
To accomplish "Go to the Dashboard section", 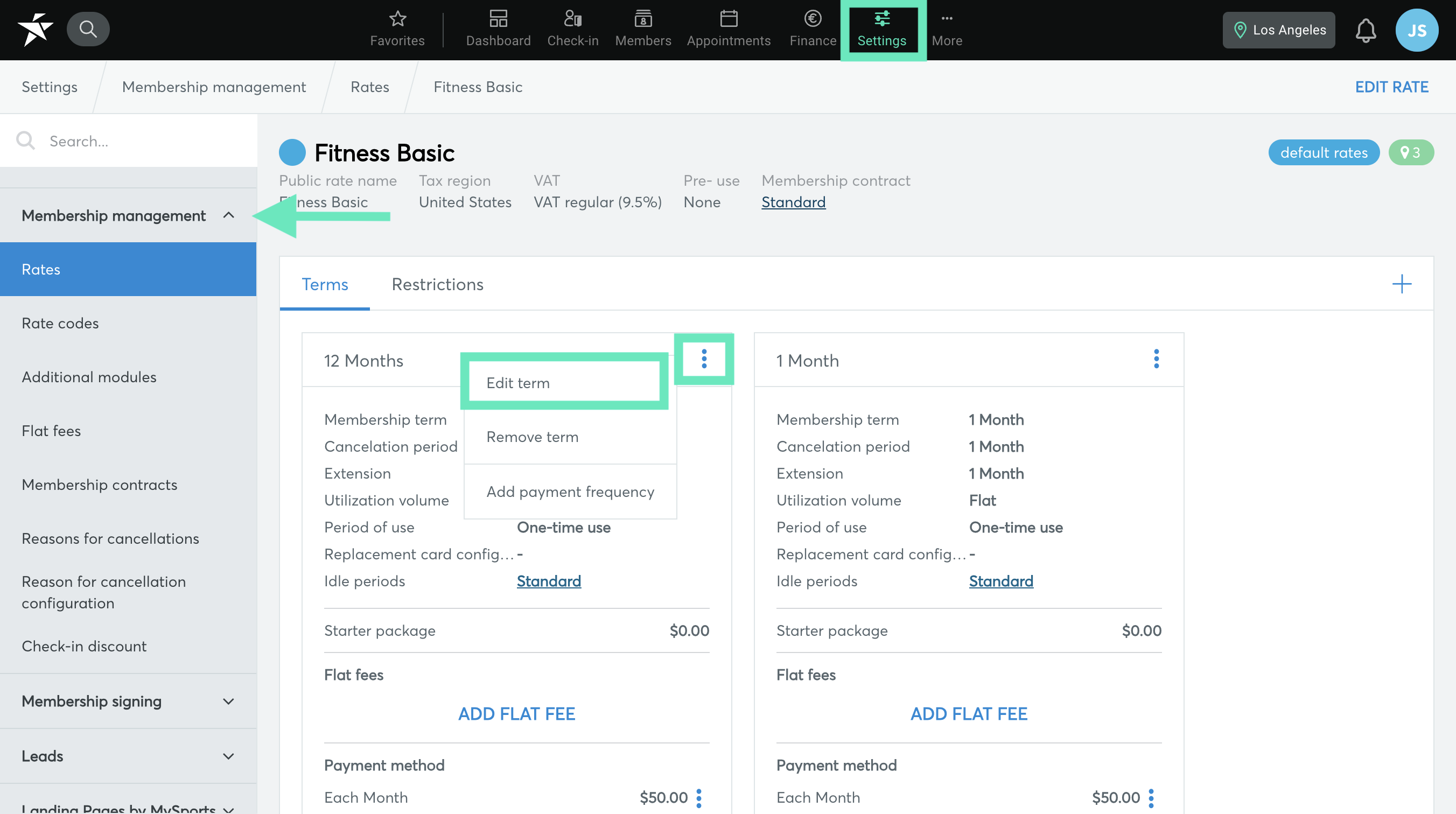I will pyautogui.click(x=498, y=30).
